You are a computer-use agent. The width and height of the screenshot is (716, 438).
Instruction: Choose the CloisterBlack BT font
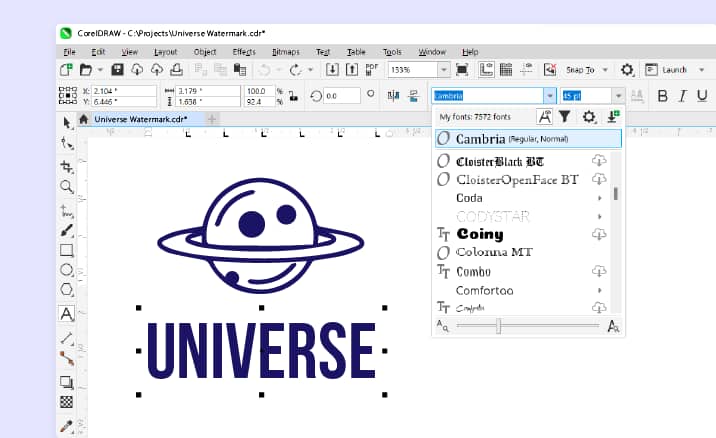500,162
